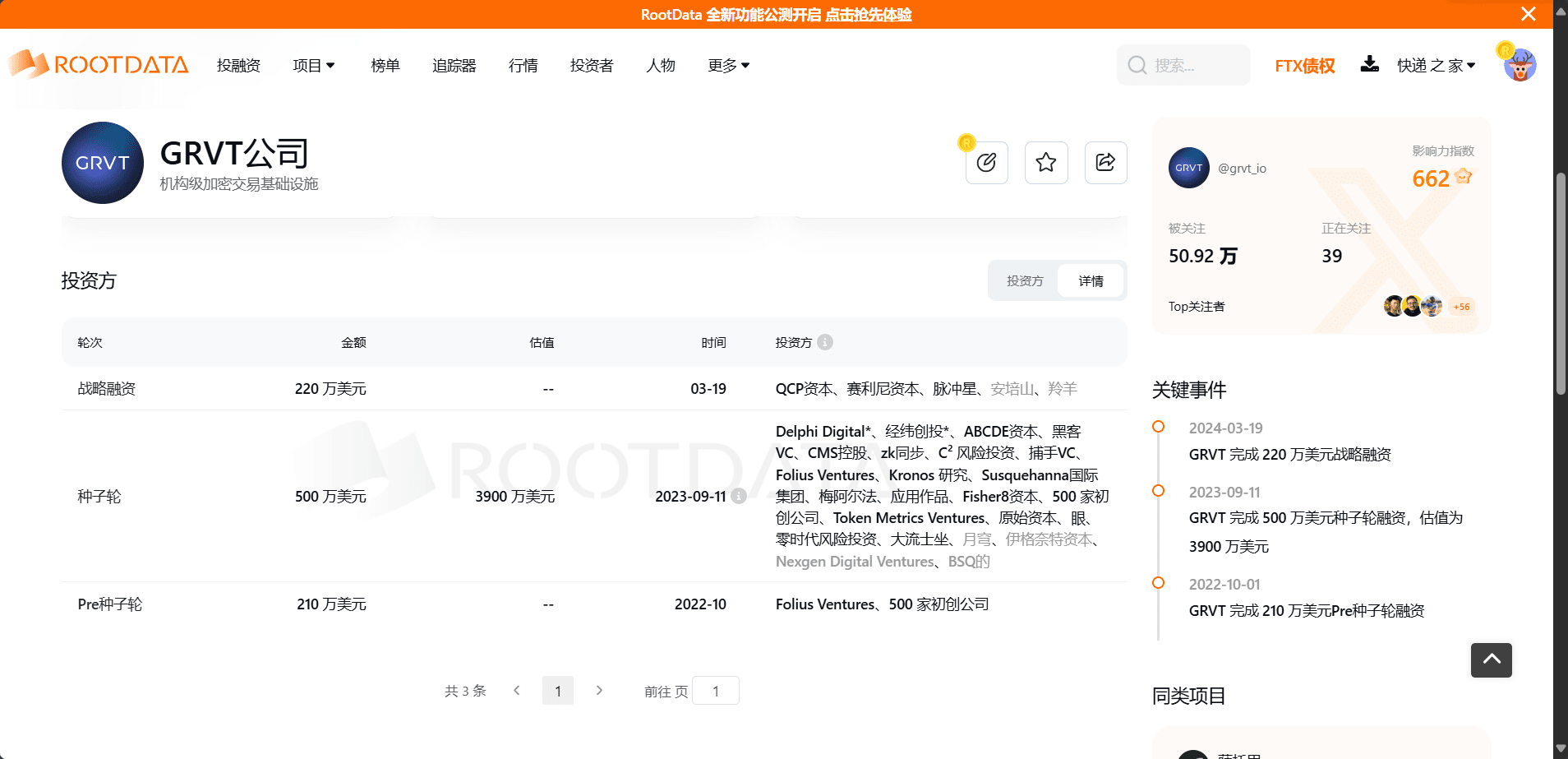Click the 50.92 万 followers count
Image resolution: width=1568 pixels, height=759 pixels.
[x=1203, y=256]
